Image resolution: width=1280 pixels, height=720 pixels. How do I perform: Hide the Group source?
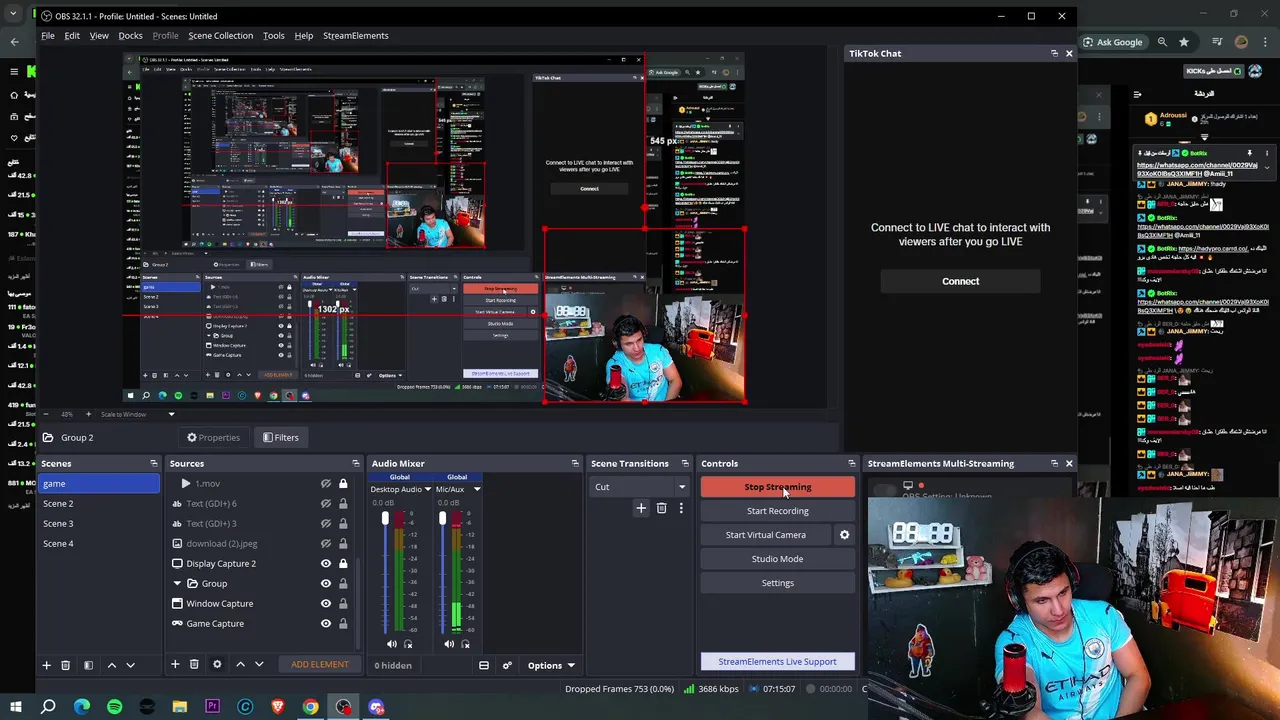[x=326, y=583]
